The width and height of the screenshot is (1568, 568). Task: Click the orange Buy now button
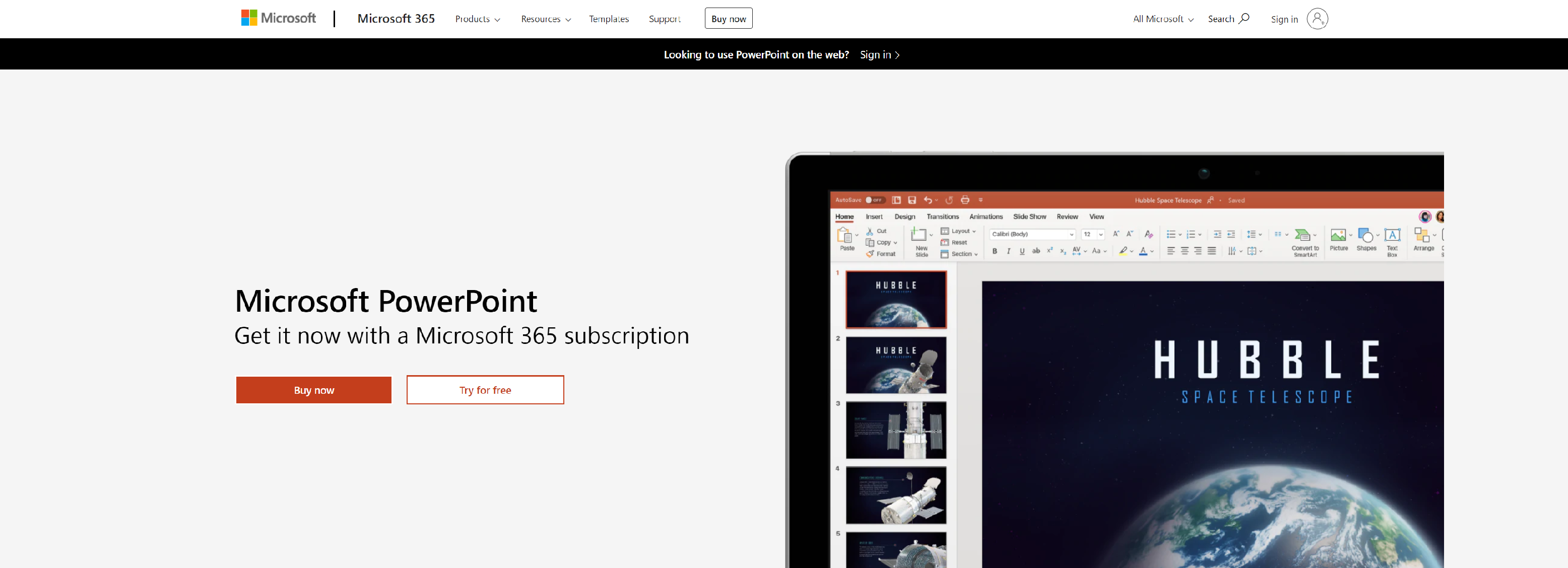313,390
